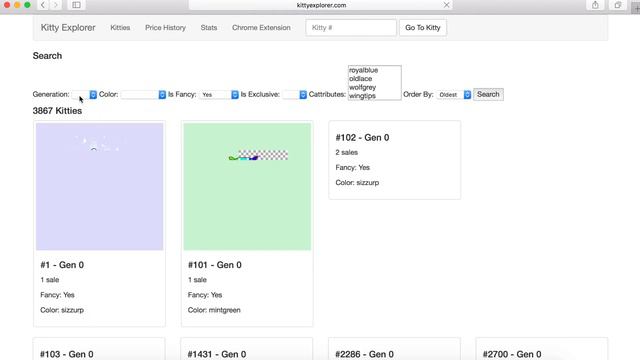Click the #103 - Gen 0 title
Image resolution: width=640 pixels, height=360 pixels.
point(67,354)
